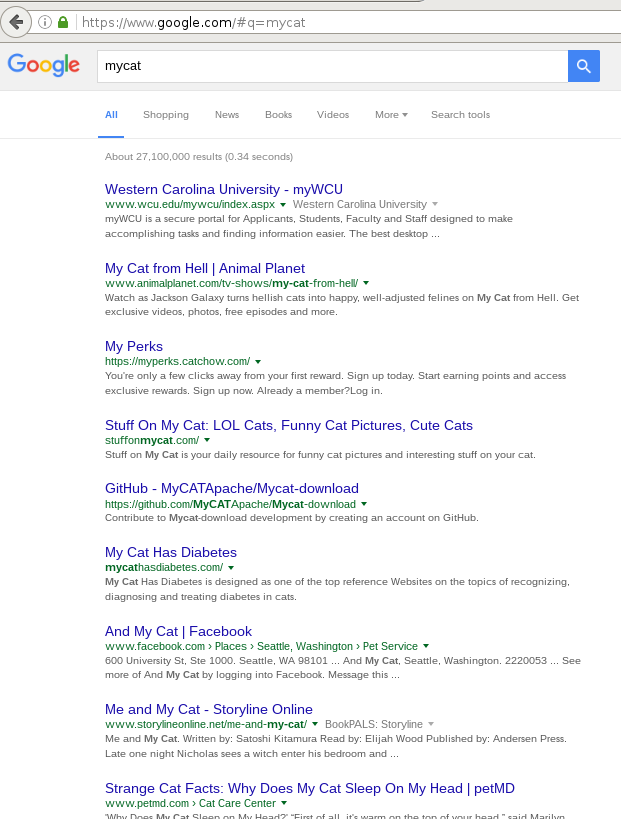Select the All results tab

click(x=111, y=115)
